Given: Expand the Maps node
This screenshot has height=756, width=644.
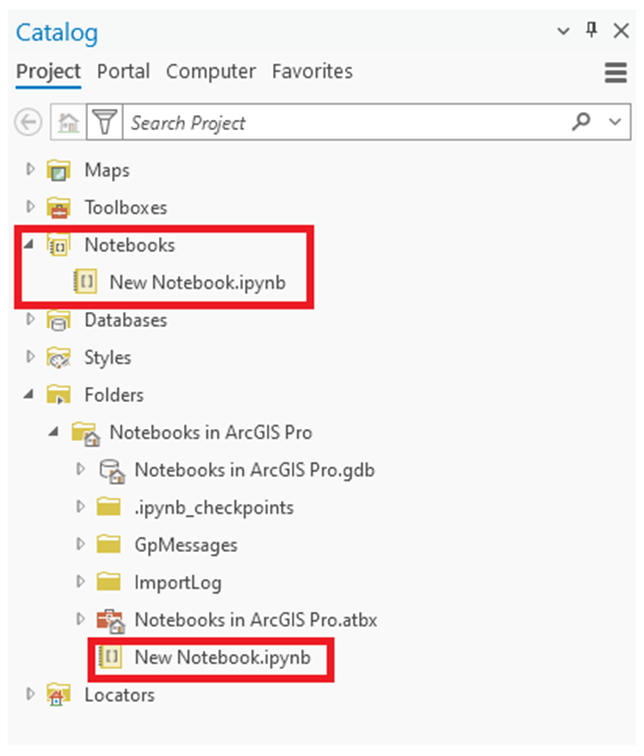Looking at the screenshot, I should pyautogui.click(x=30, y=169).
